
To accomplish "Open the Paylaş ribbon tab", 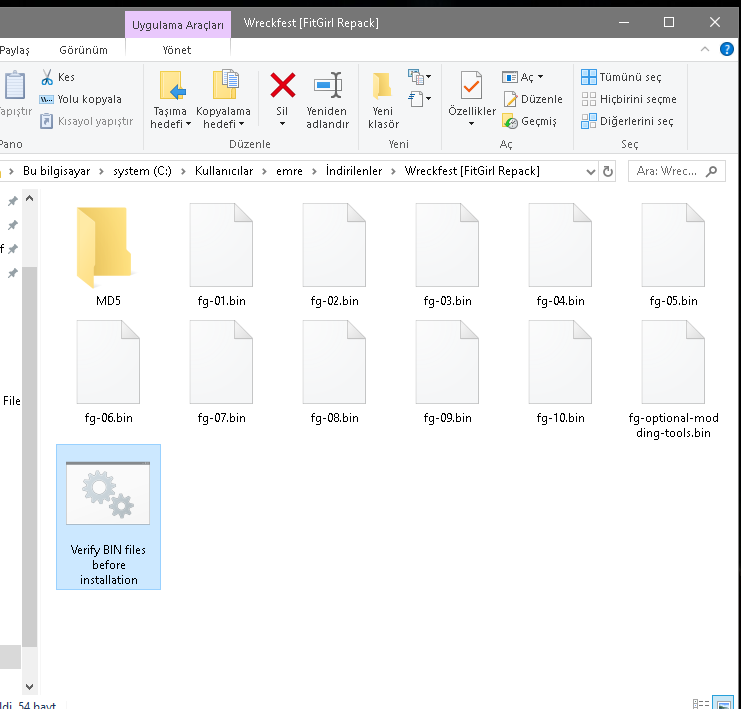I will (15, 50).
